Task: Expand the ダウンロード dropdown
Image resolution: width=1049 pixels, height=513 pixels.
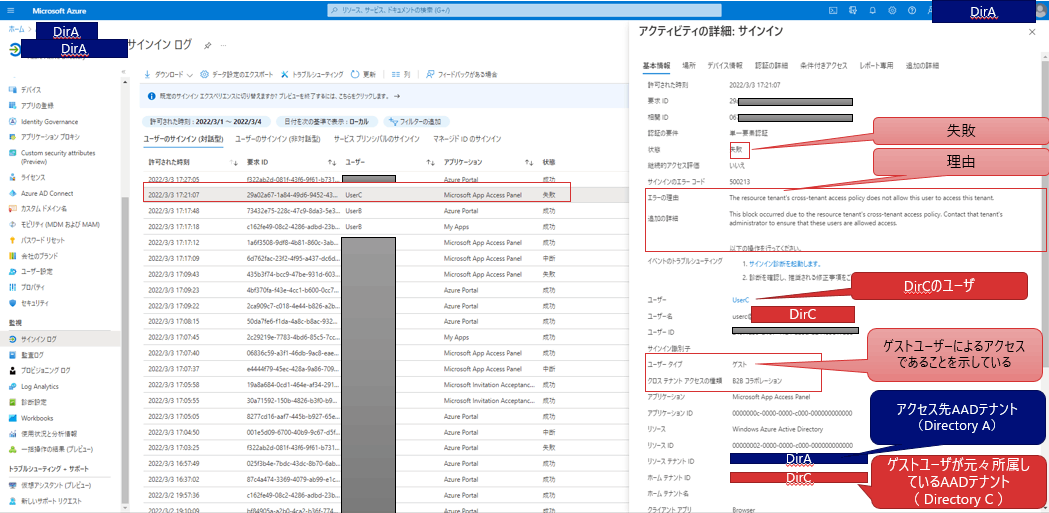Action: pos(169,74)
